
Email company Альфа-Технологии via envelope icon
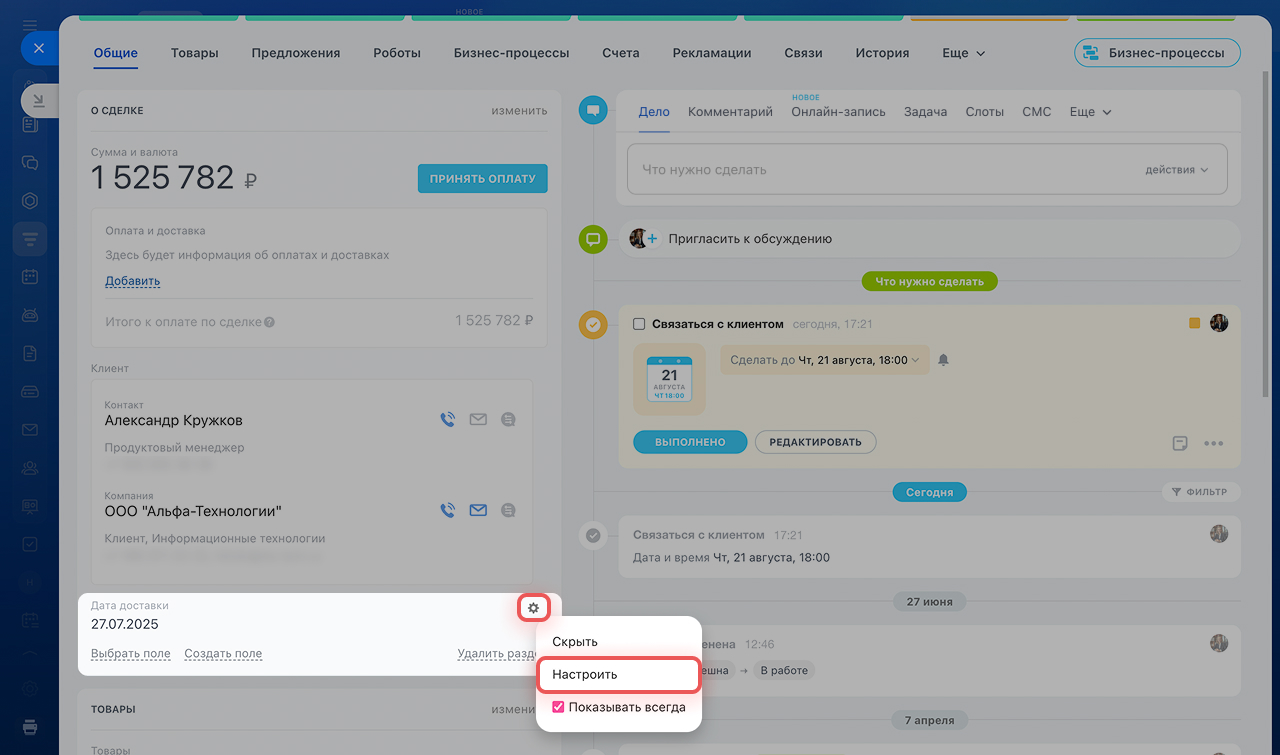tap(478, 510)
